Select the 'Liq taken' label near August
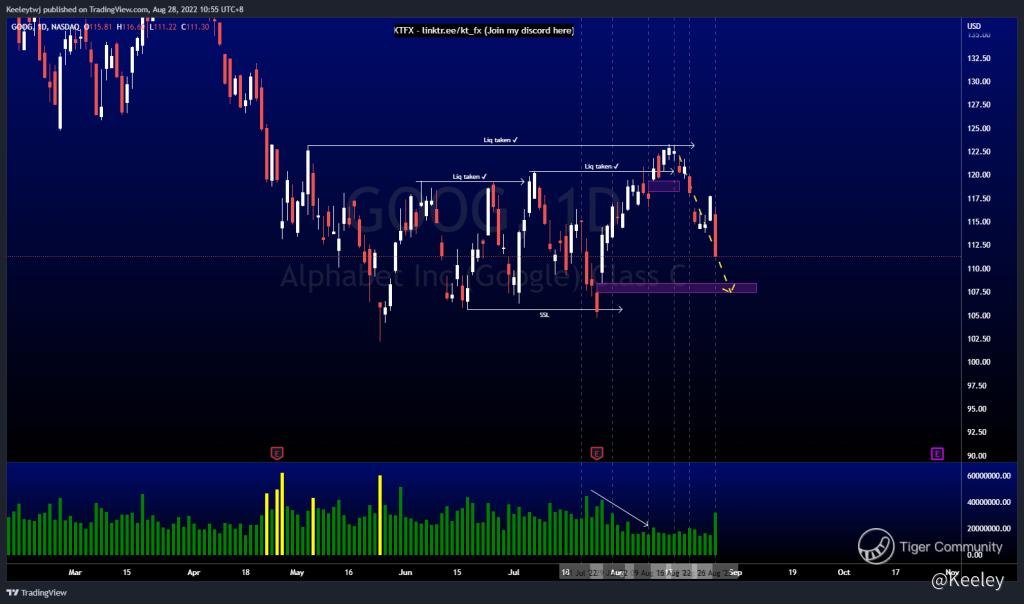The width and height of the screenshot is (1024, 604). pyautogui.click(x=601, y=167)
